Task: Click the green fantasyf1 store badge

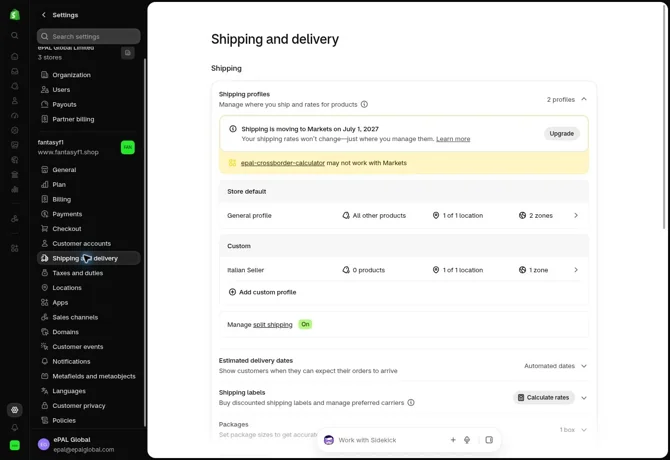Action: pos(128,147)
